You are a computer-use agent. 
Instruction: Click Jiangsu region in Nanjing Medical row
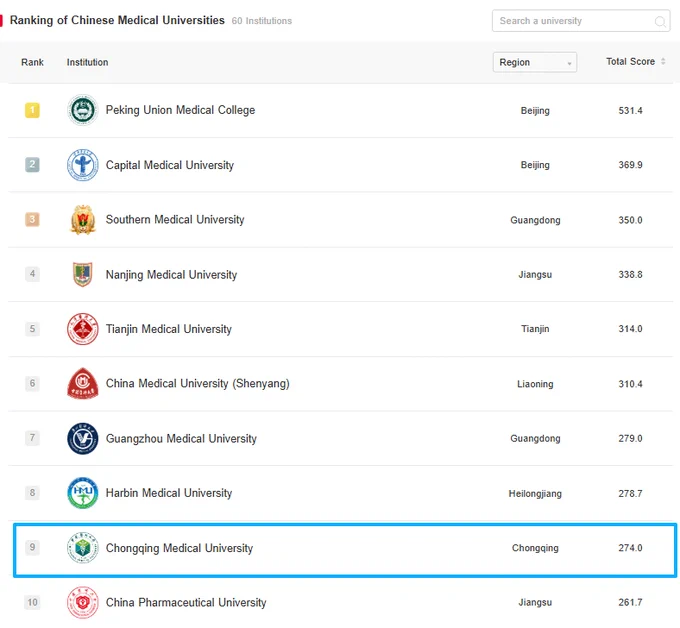(535, 275)
